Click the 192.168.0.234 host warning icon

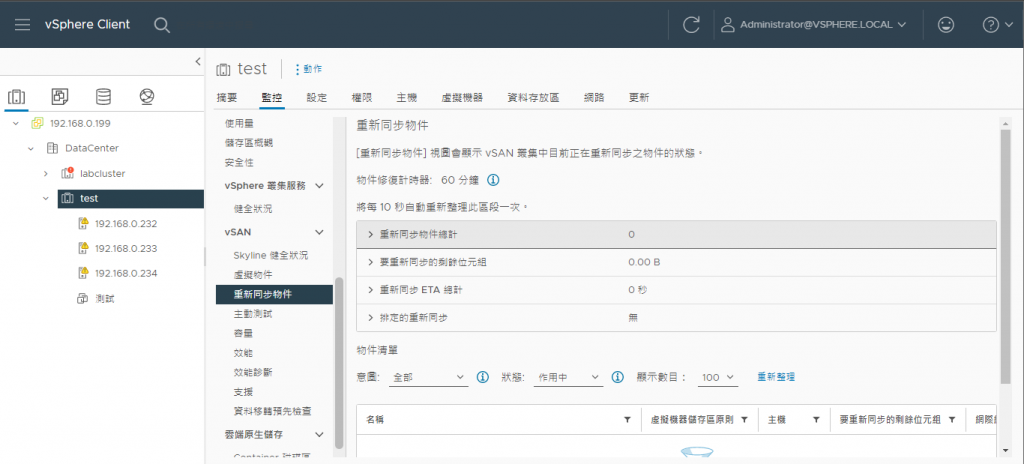(83, 273)
